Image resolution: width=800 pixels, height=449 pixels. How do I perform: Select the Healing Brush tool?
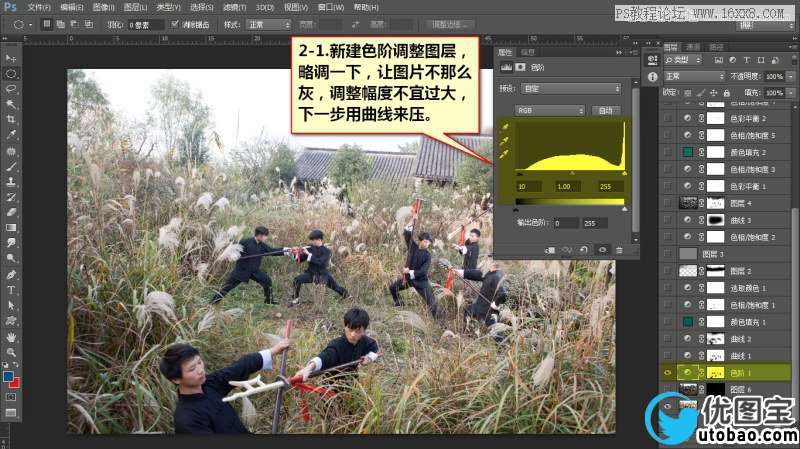[x=11, y=152]
